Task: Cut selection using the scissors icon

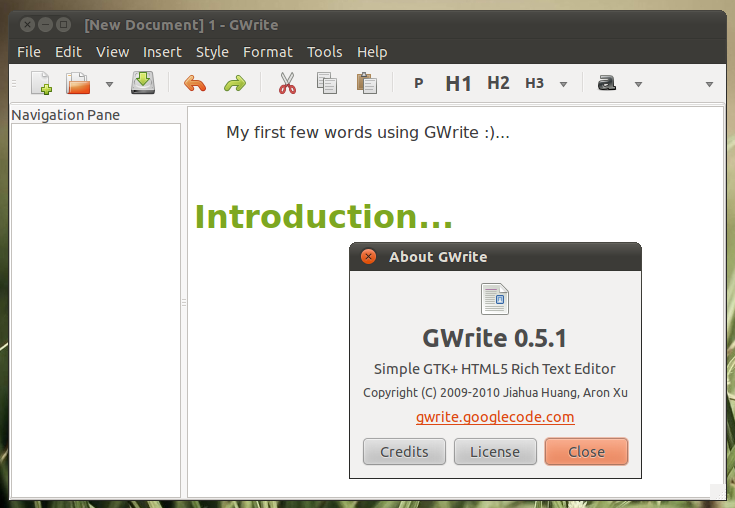Action: (x=287, y=83)
